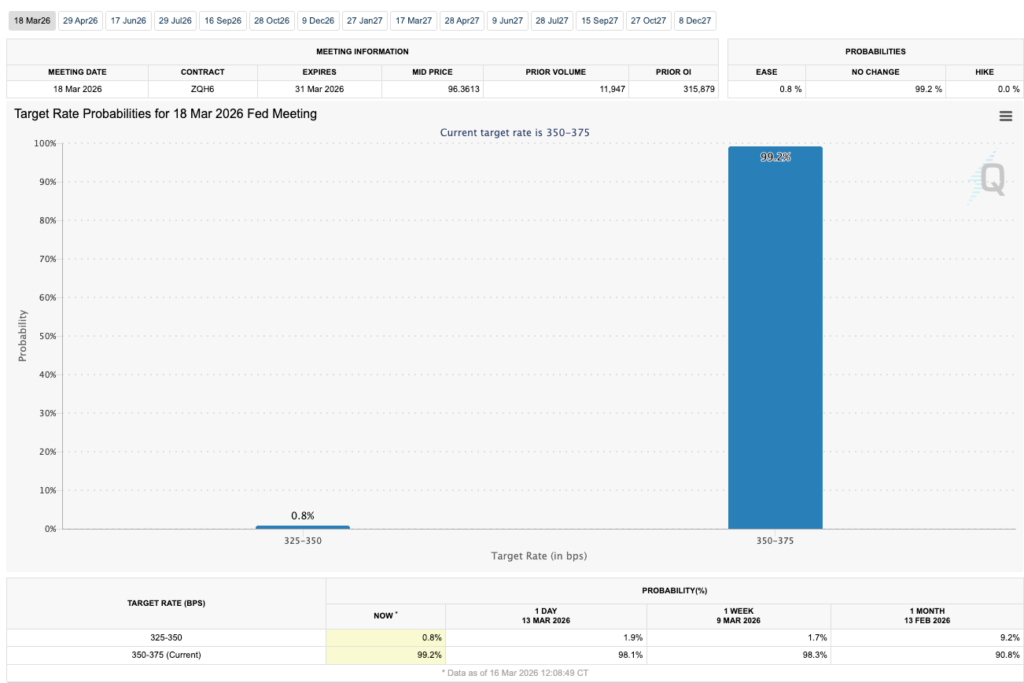Select the 17 Mar27 meeting tab
Image resolution: width=1024 pixels, height=683 pixels.
pos(413,20)
